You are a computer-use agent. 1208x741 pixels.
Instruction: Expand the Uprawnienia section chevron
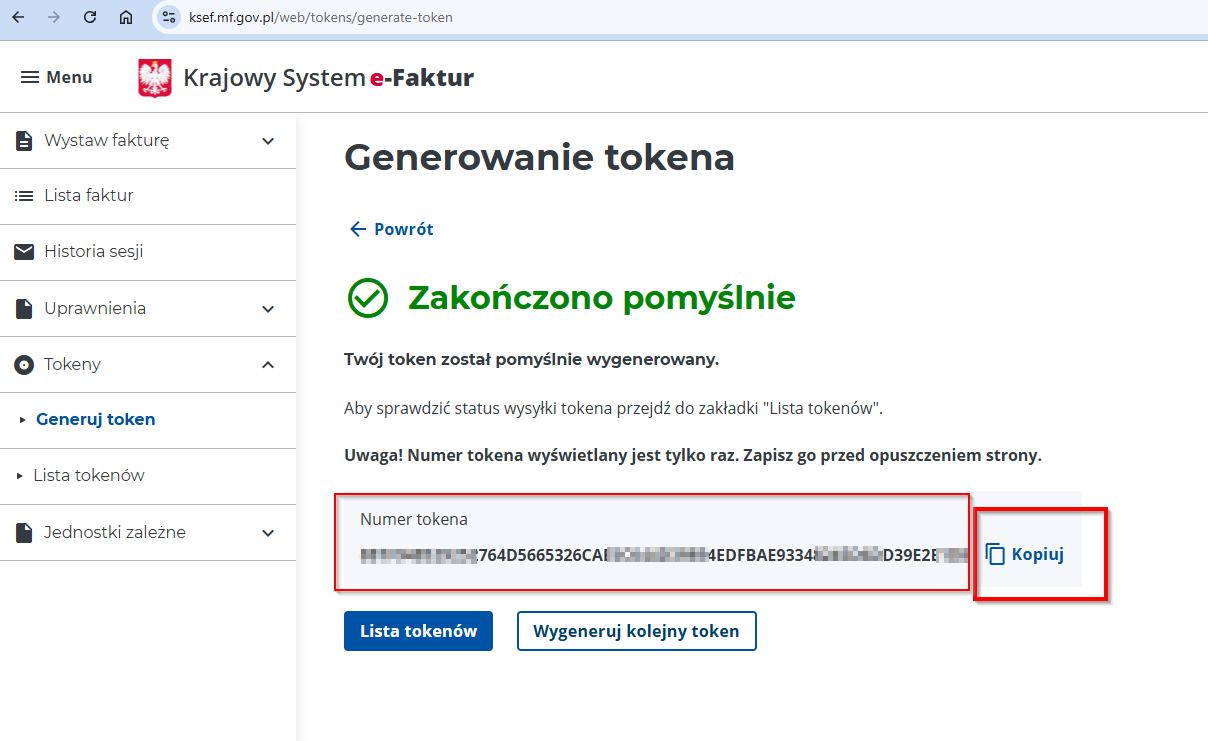pos(268,309)
